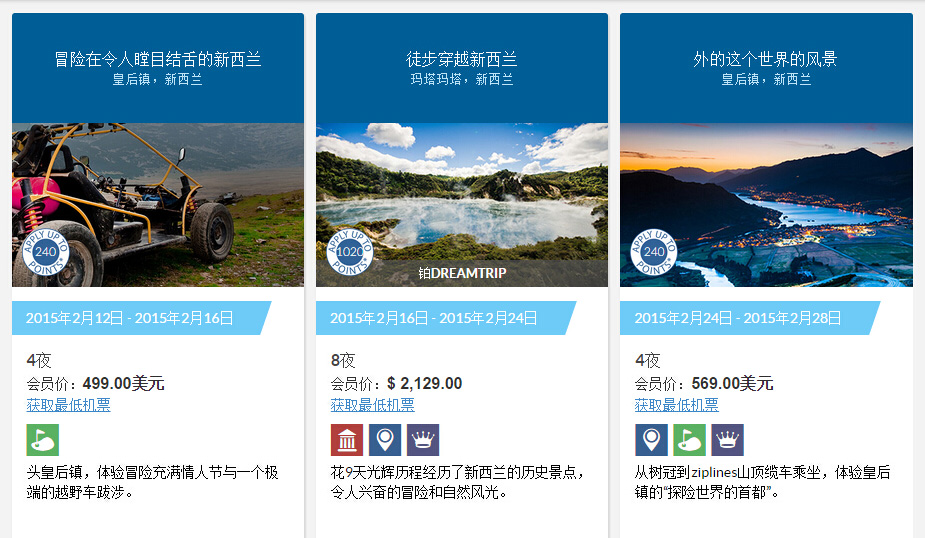Click the crown icon in the third card
925x538 pixels.
coord(727,440)
